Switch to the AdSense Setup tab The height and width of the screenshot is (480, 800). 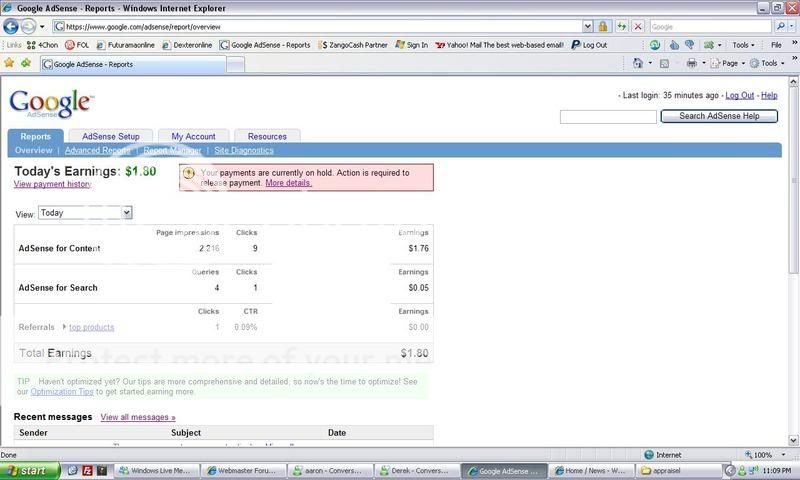pyautogui.click(x=111, y=136)
